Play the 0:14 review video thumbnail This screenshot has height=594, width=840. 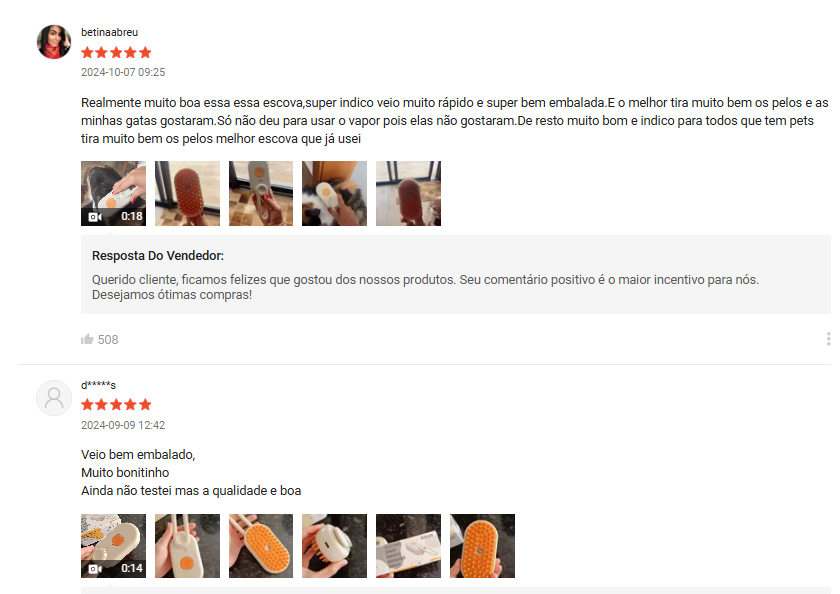(x=113, y=546)
